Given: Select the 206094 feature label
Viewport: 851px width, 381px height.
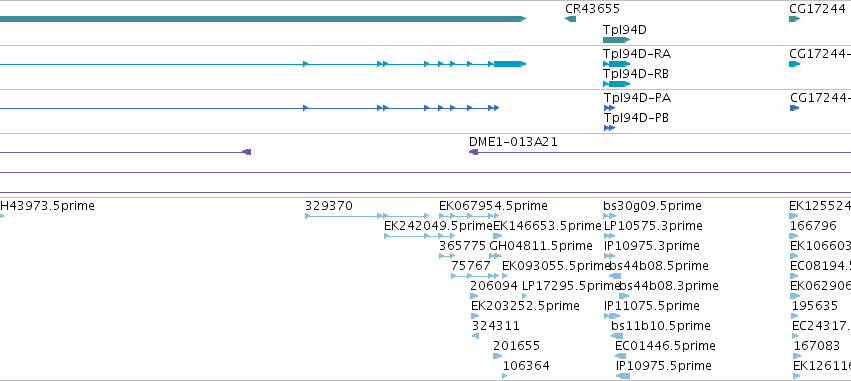Looking at the screenshot, I should tap(494, 286).
